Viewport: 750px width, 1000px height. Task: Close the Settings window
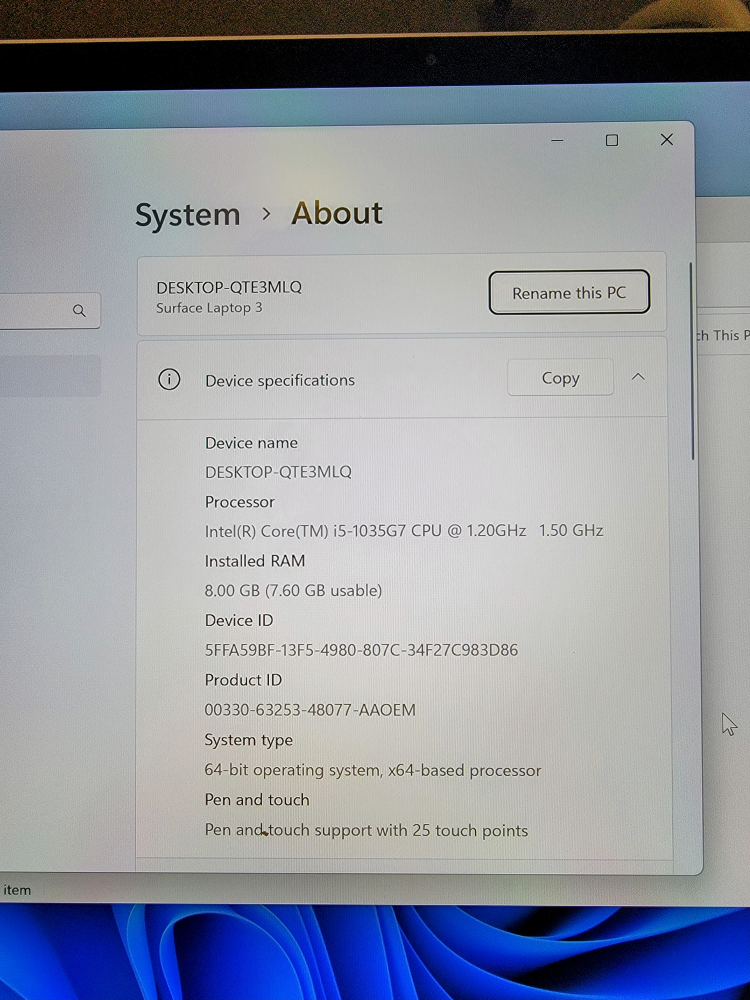pos(666,139)
